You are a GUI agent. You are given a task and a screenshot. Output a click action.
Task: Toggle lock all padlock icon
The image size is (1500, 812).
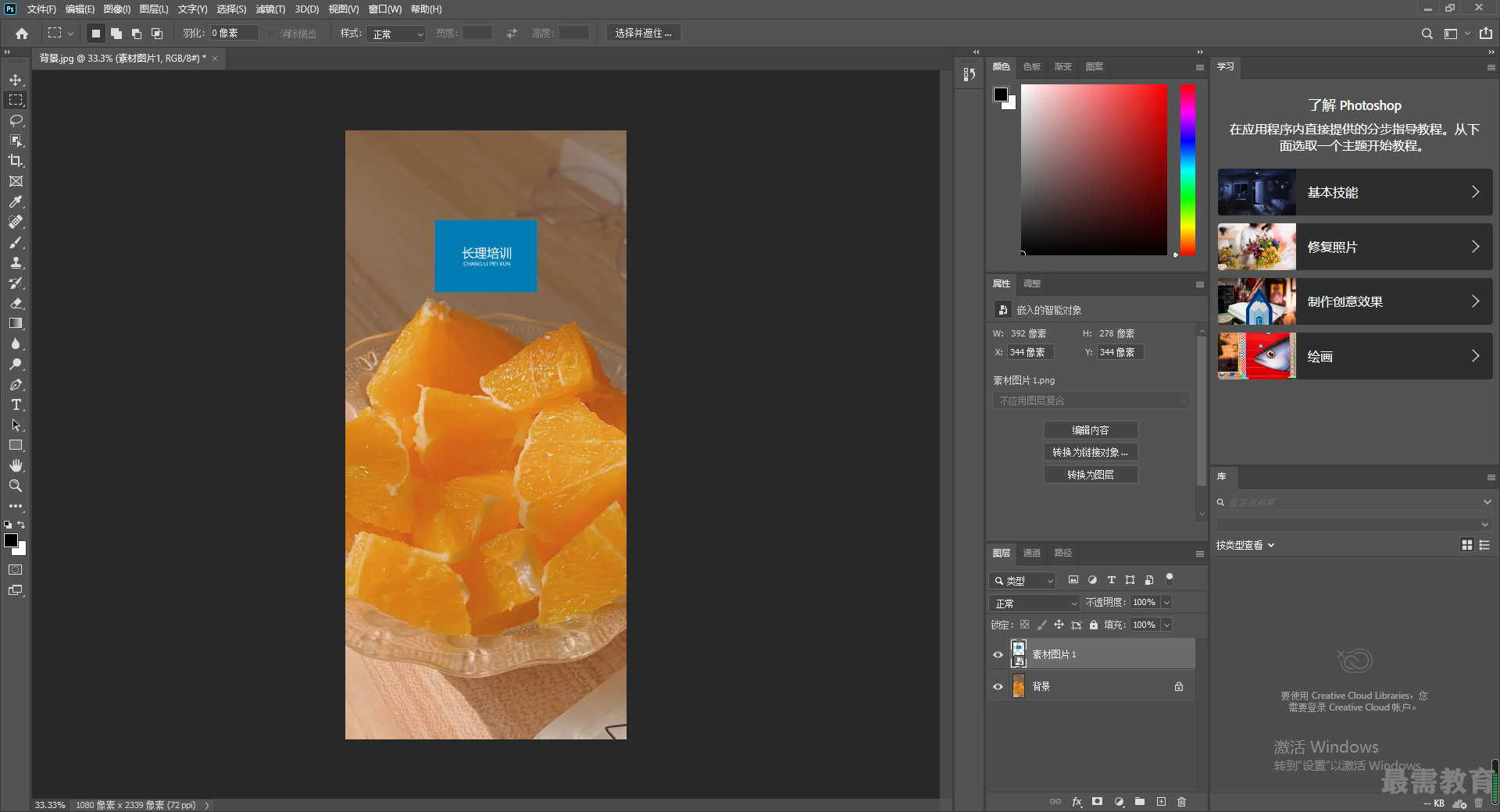(x=1094, y=625)
